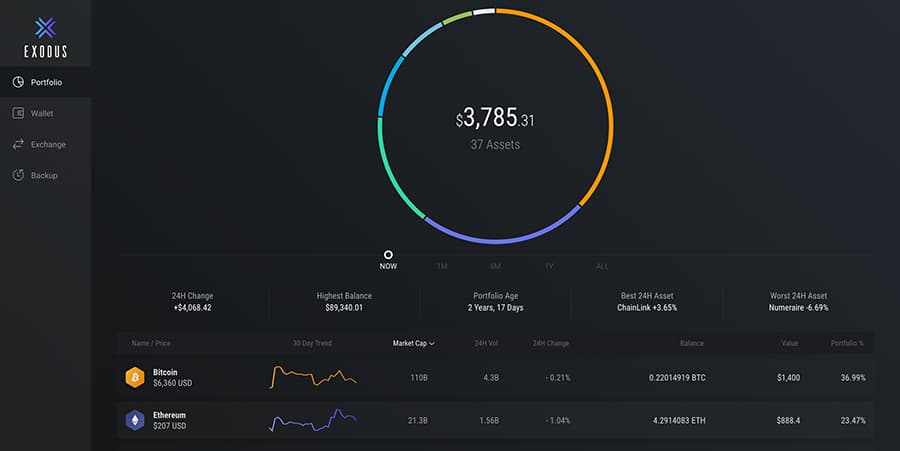Sort by Balance column
900x451 pixels.
692,343
